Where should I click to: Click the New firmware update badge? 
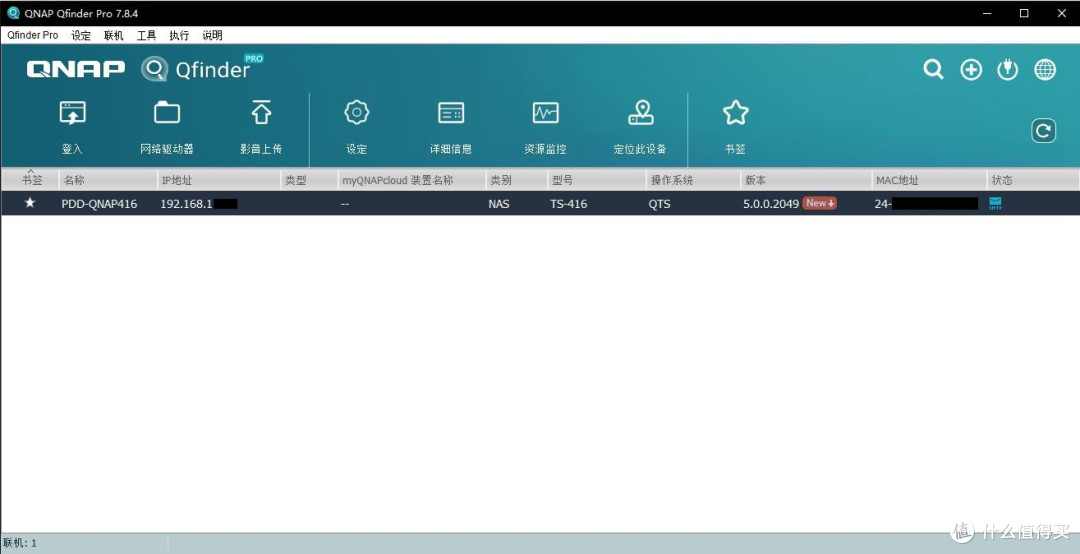tap(820, 203)
